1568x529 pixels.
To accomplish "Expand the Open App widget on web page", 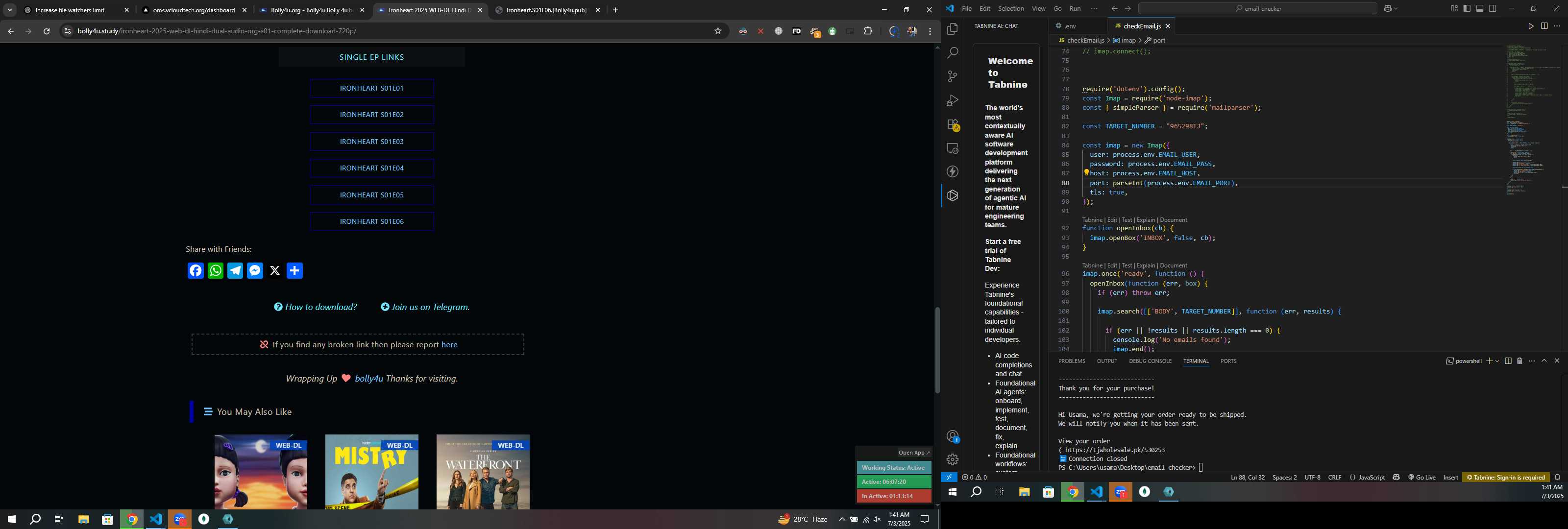I will pos(914,452).
